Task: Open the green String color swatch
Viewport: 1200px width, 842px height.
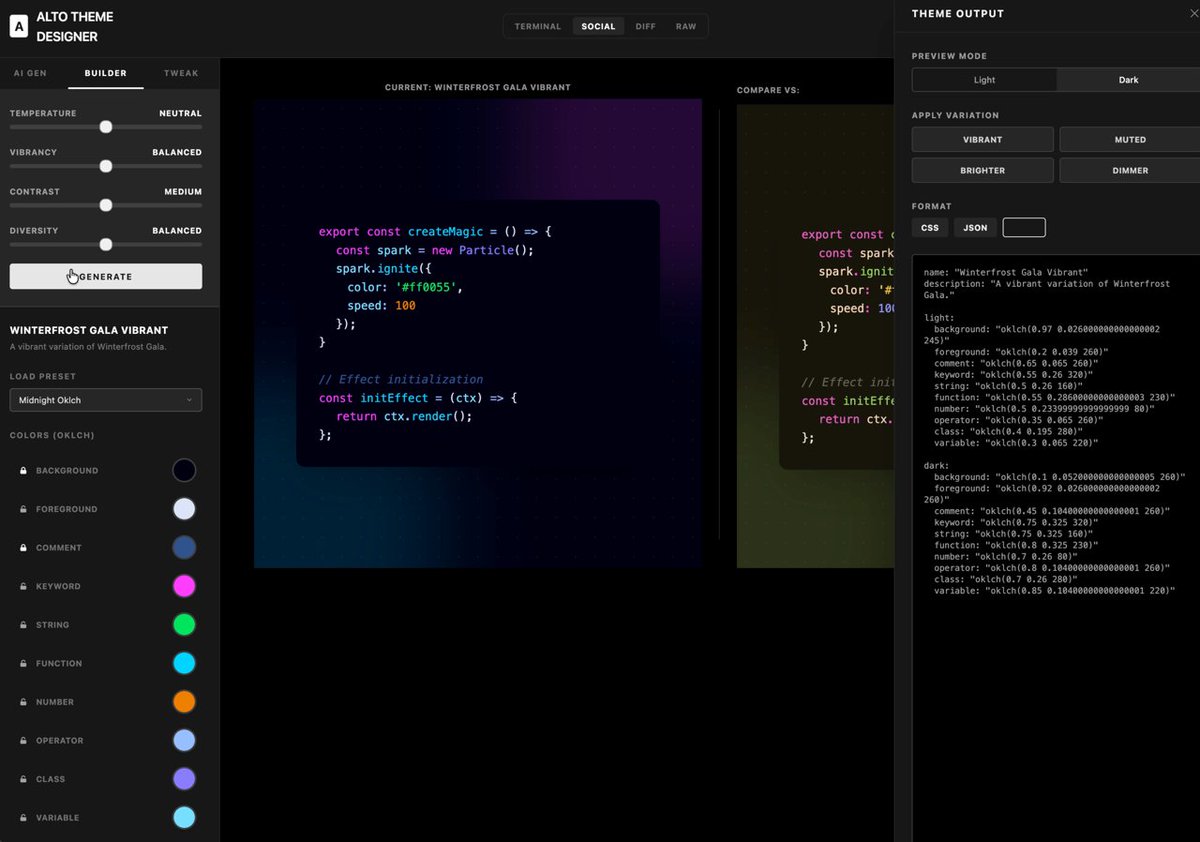Action: (x=184, y=625)
